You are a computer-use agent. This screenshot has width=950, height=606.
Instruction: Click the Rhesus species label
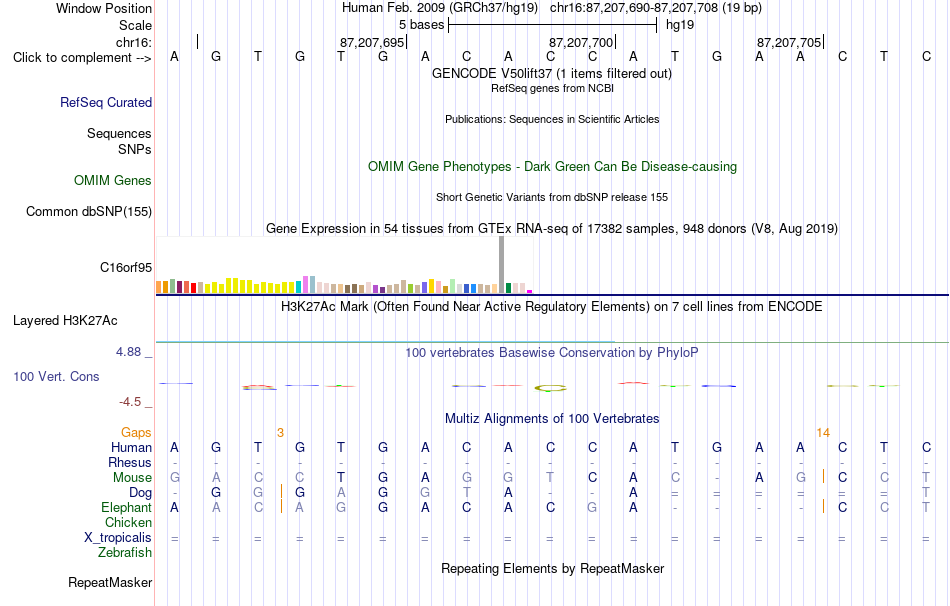click(130, 462)
